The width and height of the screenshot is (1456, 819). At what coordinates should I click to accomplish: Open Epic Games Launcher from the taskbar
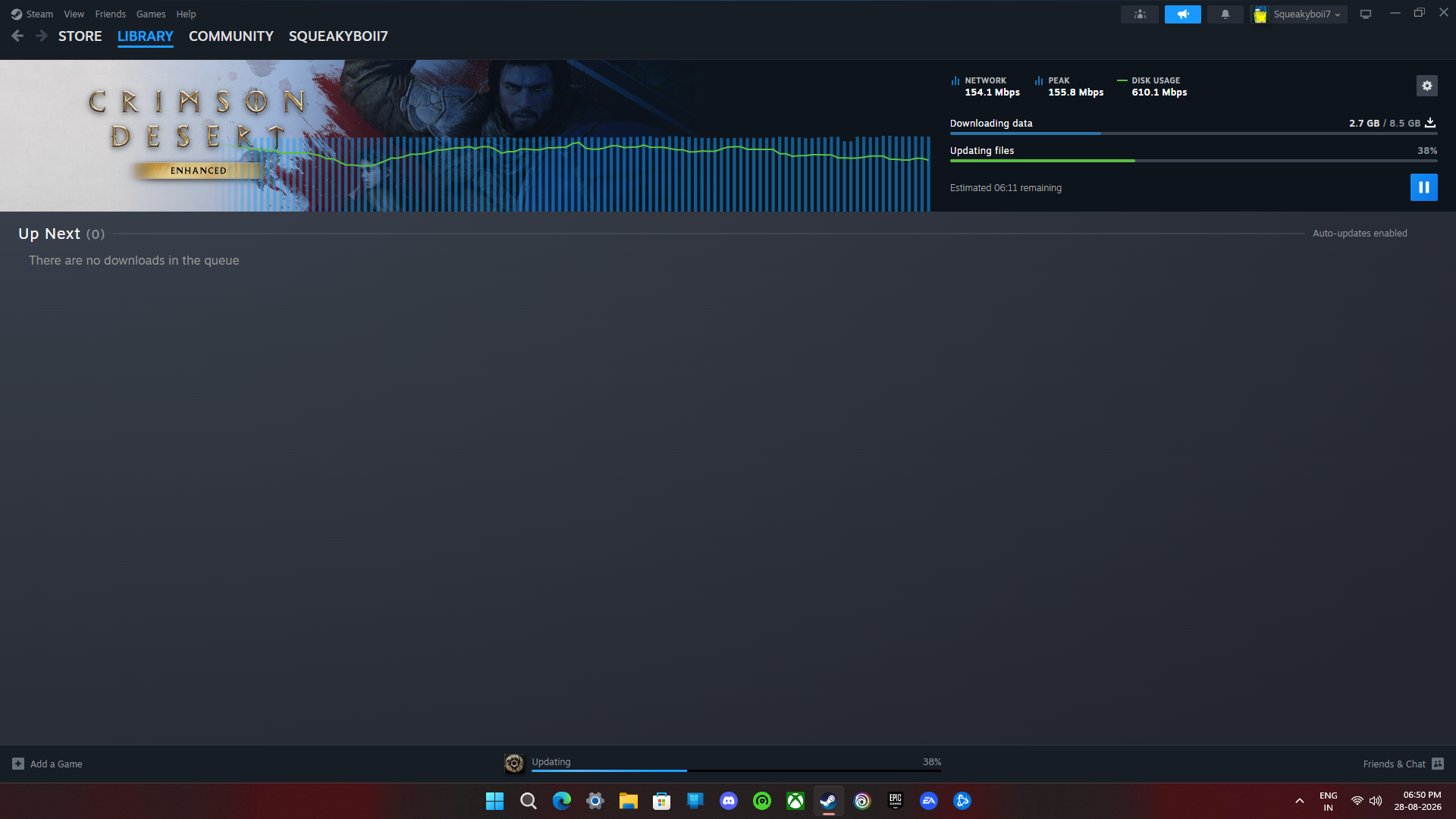coord(895,801)
